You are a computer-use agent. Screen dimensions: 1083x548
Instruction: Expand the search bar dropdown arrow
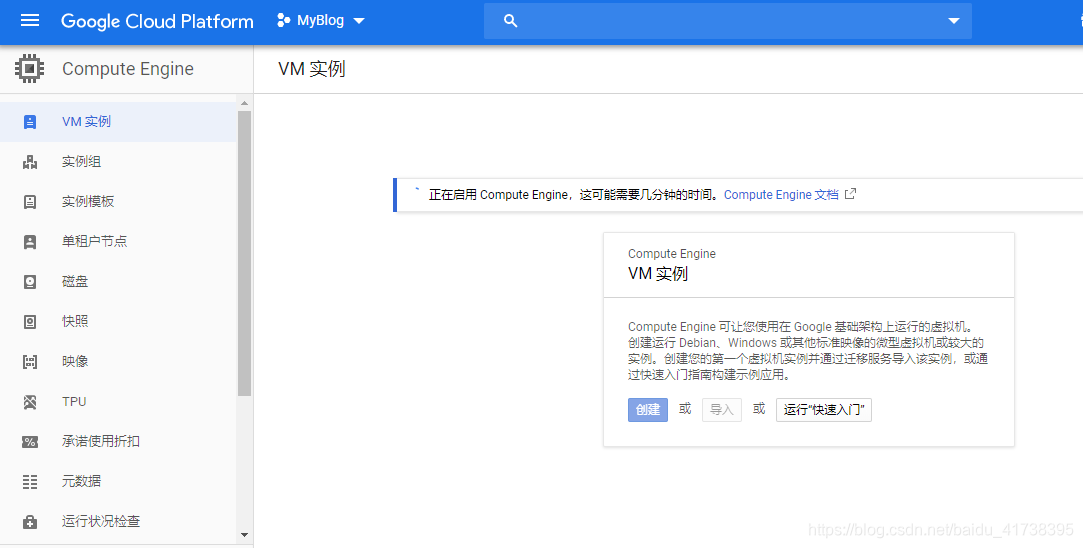pyautogui.click(x=954, y=21)
